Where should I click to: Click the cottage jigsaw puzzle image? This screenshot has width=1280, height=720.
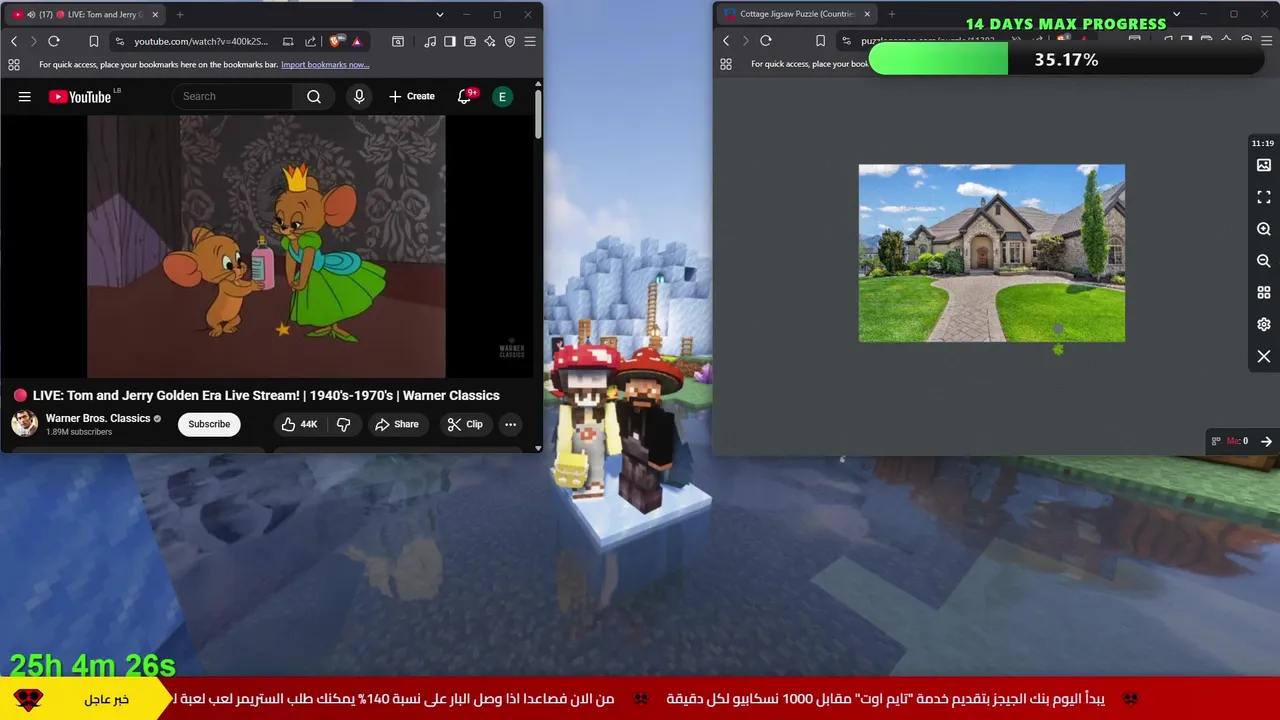[x=992, y=253]
